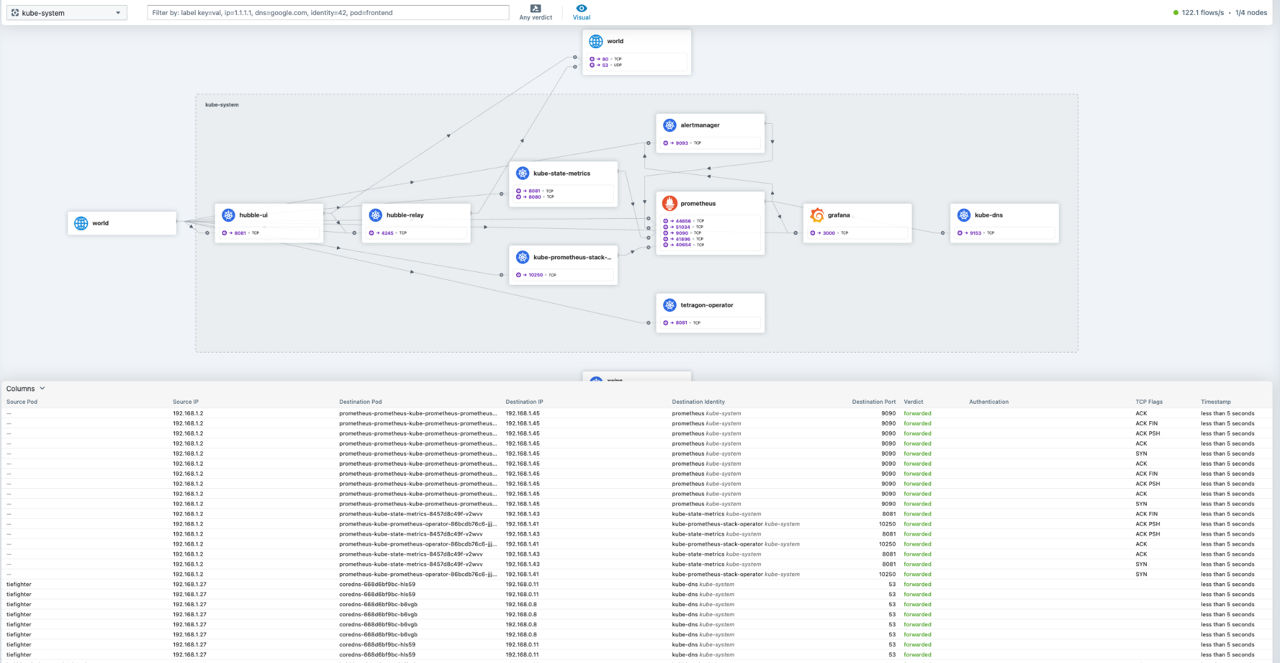Click the Timestamp column header
This screenshot has width=1280, height=663.
(x=1216, y=402)
